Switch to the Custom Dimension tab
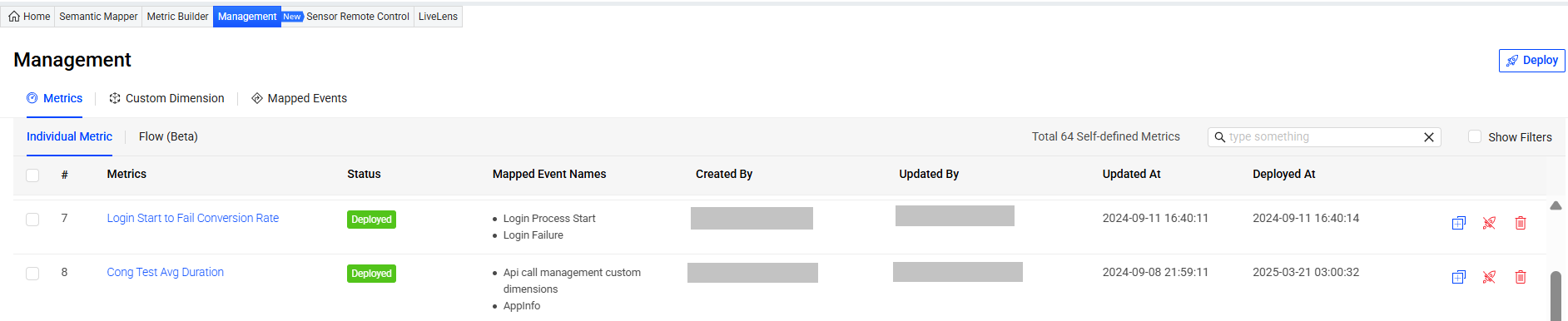This screenshot has height=321, width=1568. 166,98
